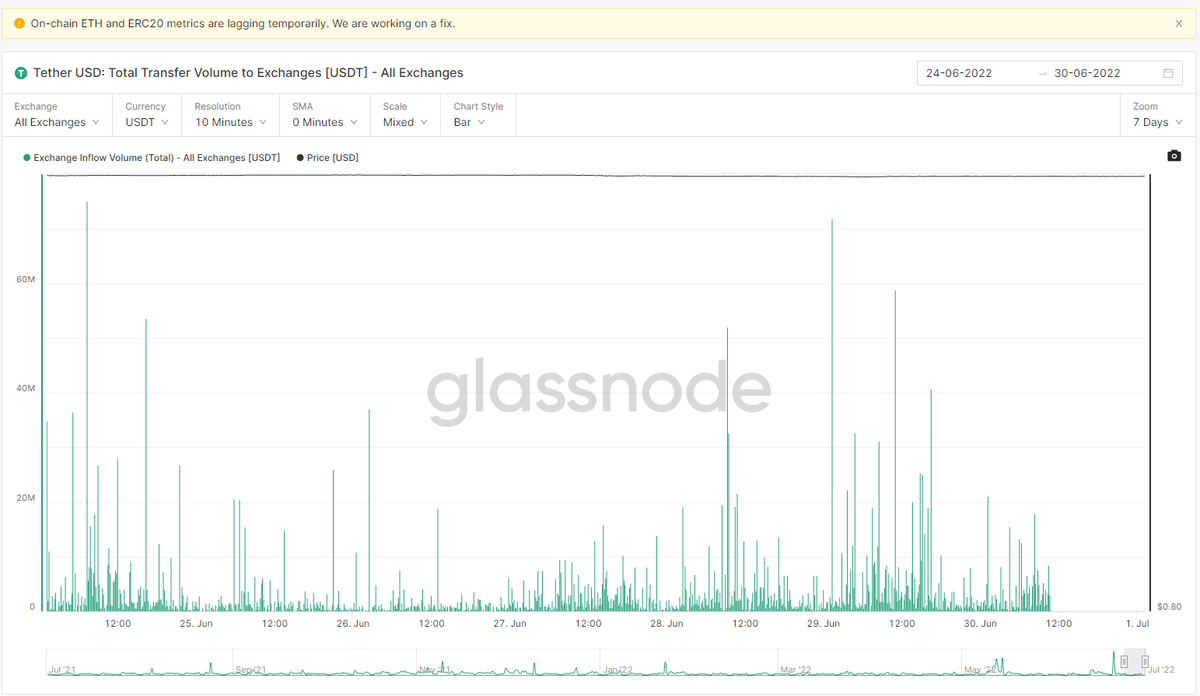Image resolution: width=1200 pixels, height=696 pixels.
Task: Toggle Exchange Inflow Volume legend series
Action: [151, 158]
